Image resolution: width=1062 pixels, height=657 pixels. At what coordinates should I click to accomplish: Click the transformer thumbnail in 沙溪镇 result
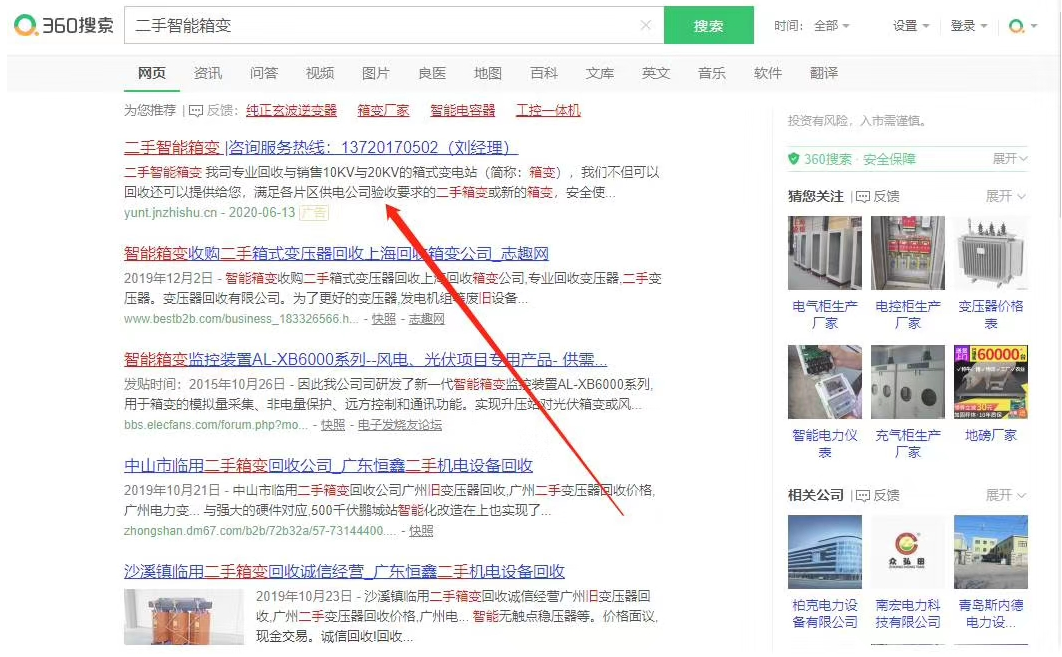click(184, 616)
